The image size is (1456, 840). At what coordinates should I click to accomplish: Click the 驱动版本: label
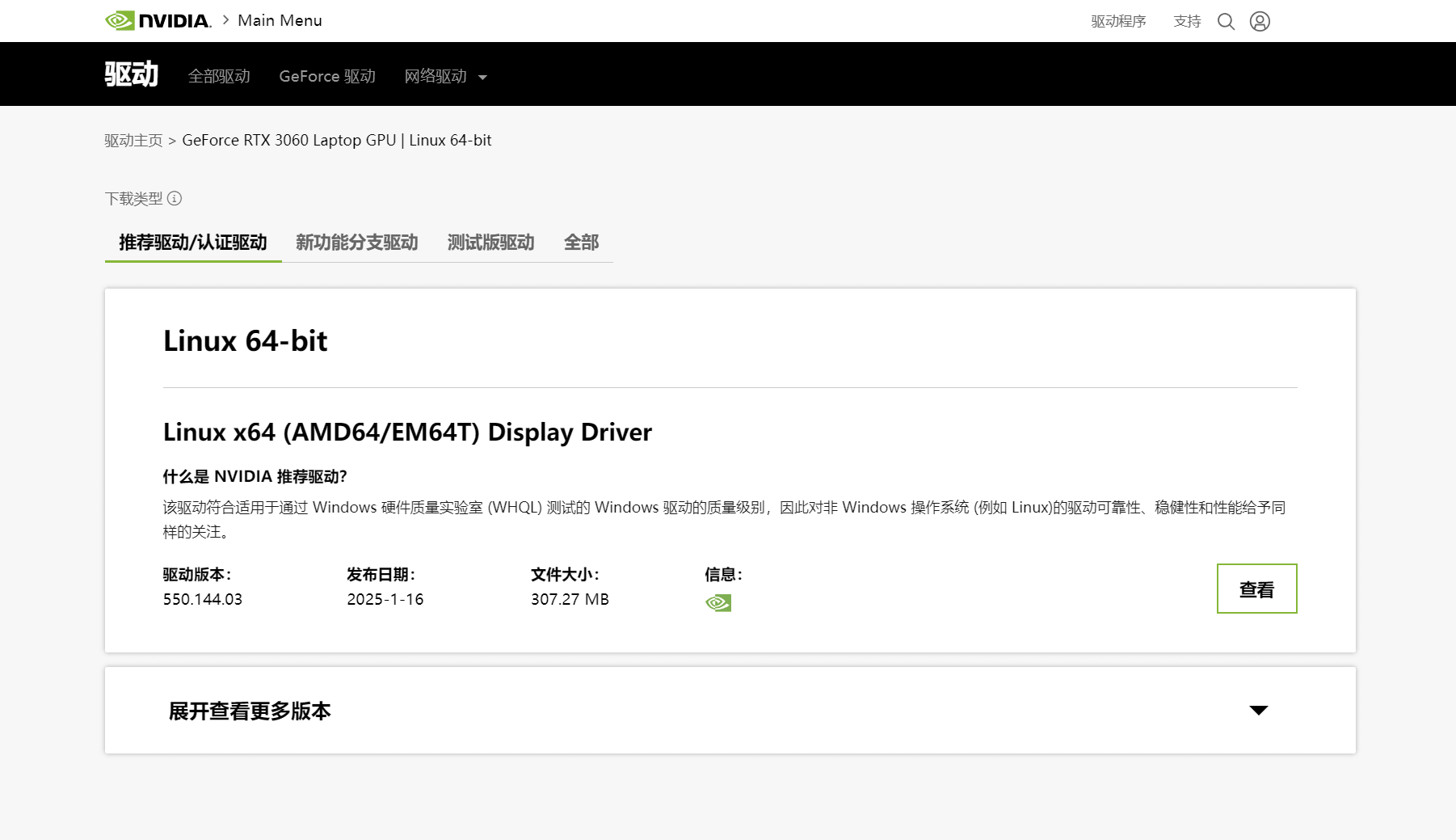(197, 575)
